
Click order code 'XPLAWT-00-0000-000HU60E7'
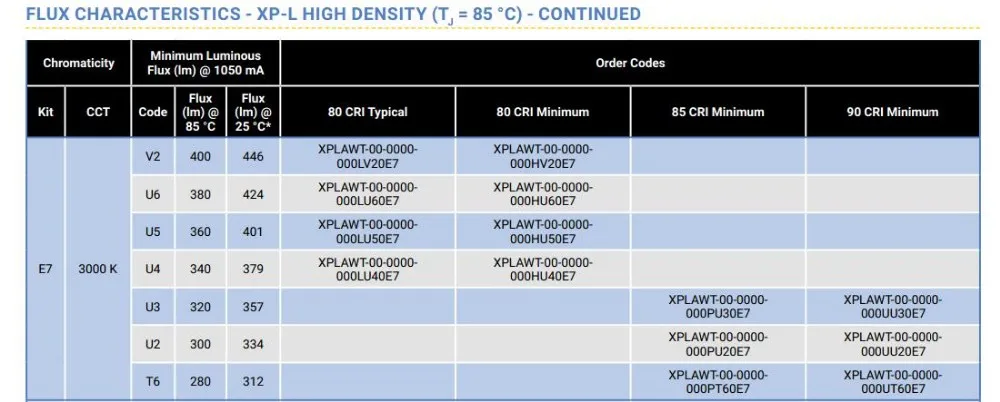(x=543, y=194)
